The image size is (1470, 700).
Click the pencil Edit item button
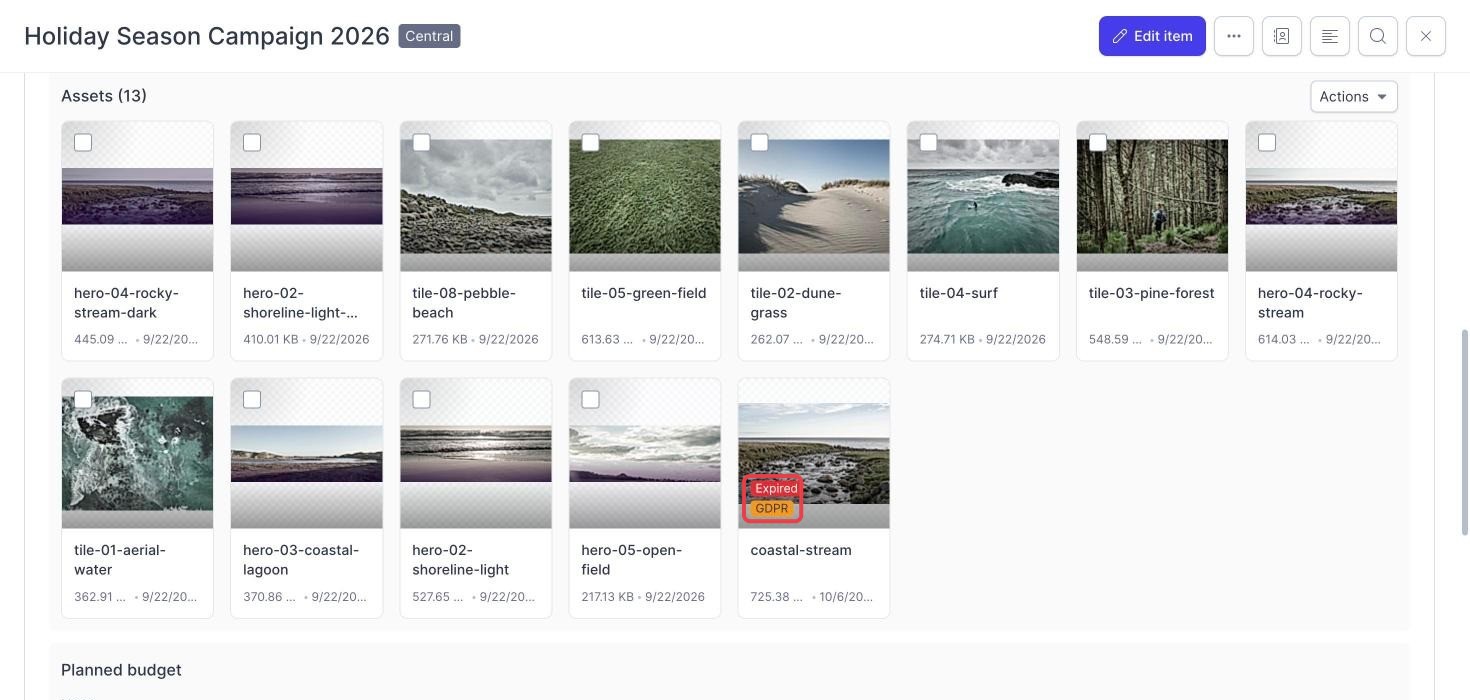click(x=1152, y=36)
